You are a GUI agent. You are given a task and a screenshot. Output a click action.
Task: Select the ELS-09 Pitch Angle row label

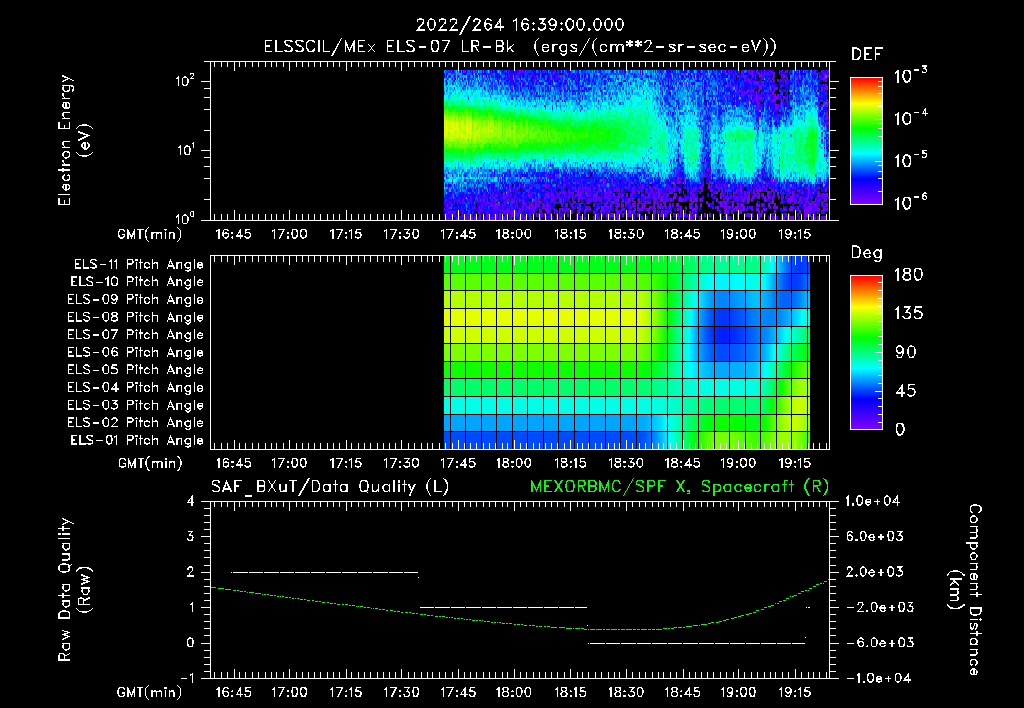[136, 300]
